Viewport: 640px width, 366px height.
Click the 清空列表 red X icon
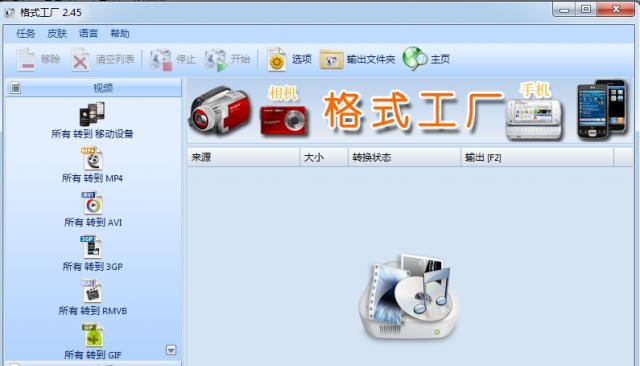(x=80, y=60)
